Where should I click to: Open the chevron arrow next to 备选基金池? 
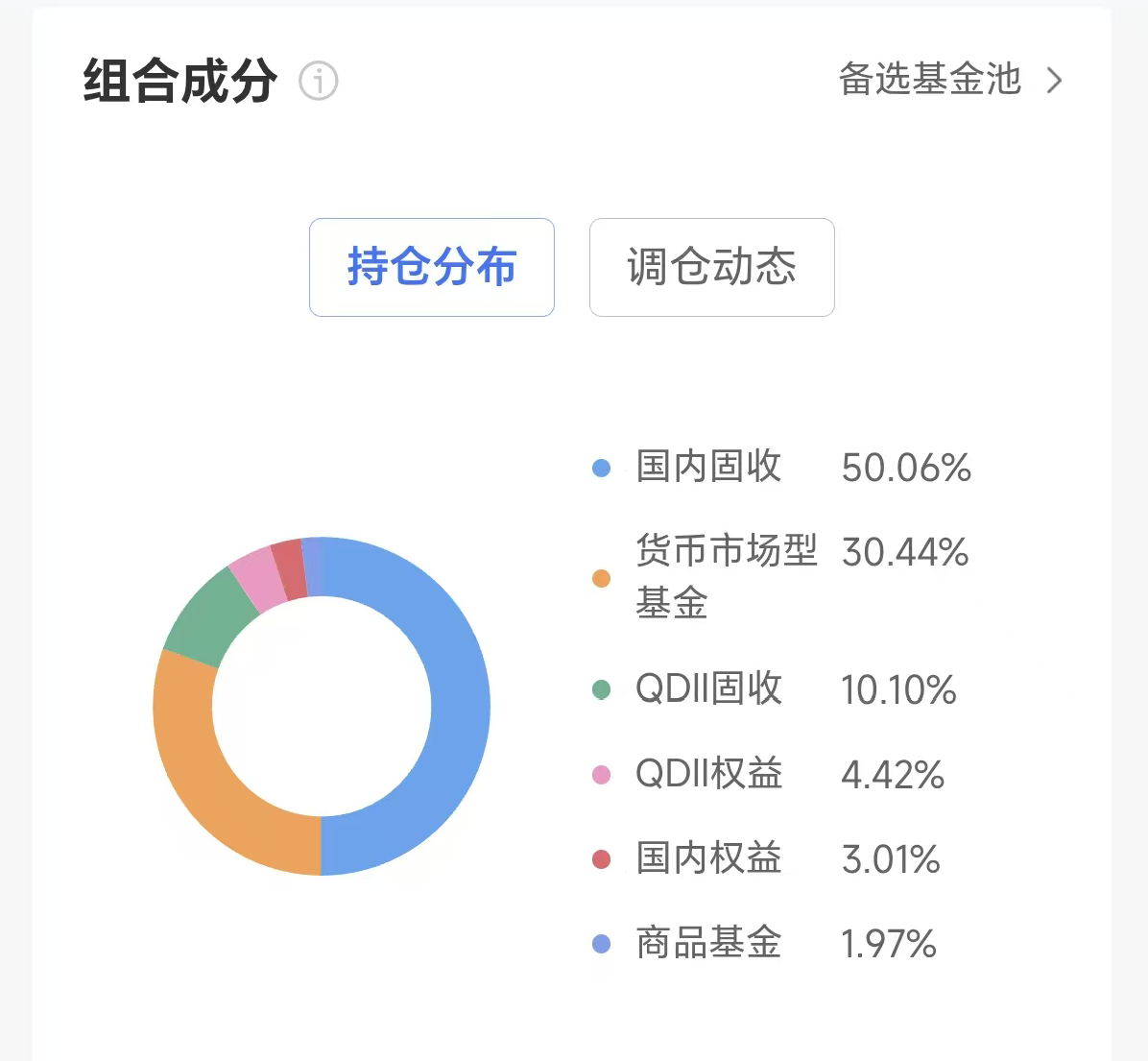pos(1054,81)
